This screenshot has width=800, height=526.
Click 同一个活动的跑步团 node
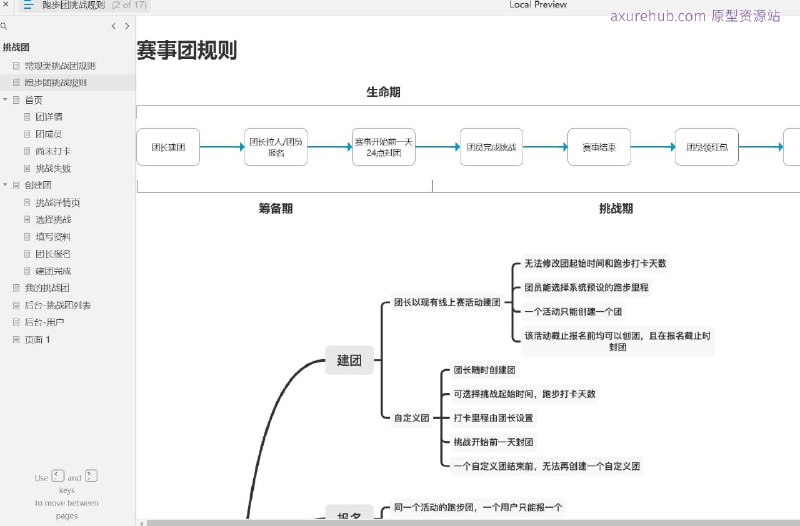[x=478, y=507]
